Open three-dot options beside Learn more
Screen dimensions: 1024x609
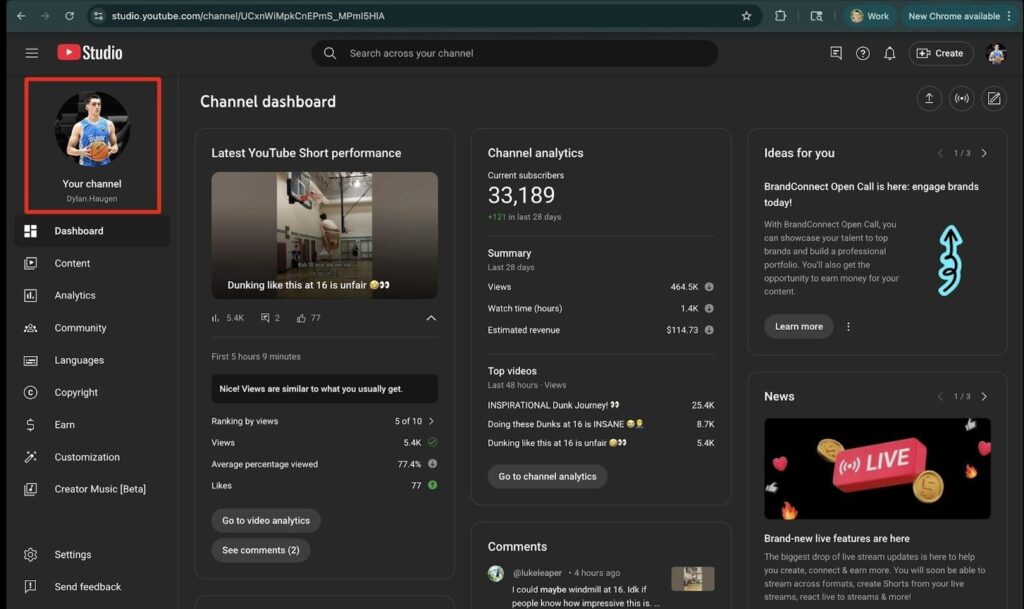coord(848,326)
